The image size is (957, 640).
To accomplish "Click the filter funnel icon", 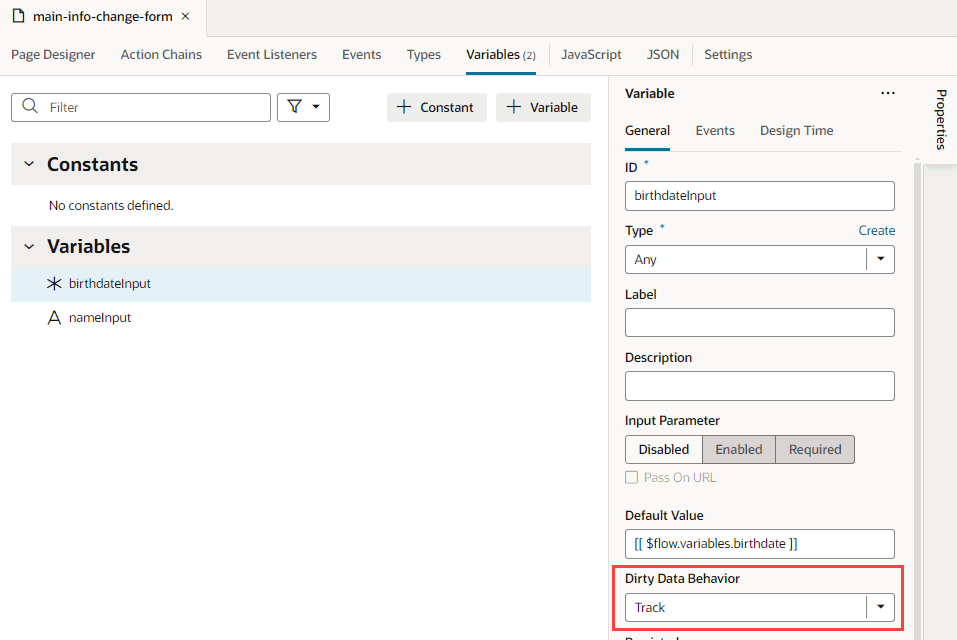I will pos(295,107).
